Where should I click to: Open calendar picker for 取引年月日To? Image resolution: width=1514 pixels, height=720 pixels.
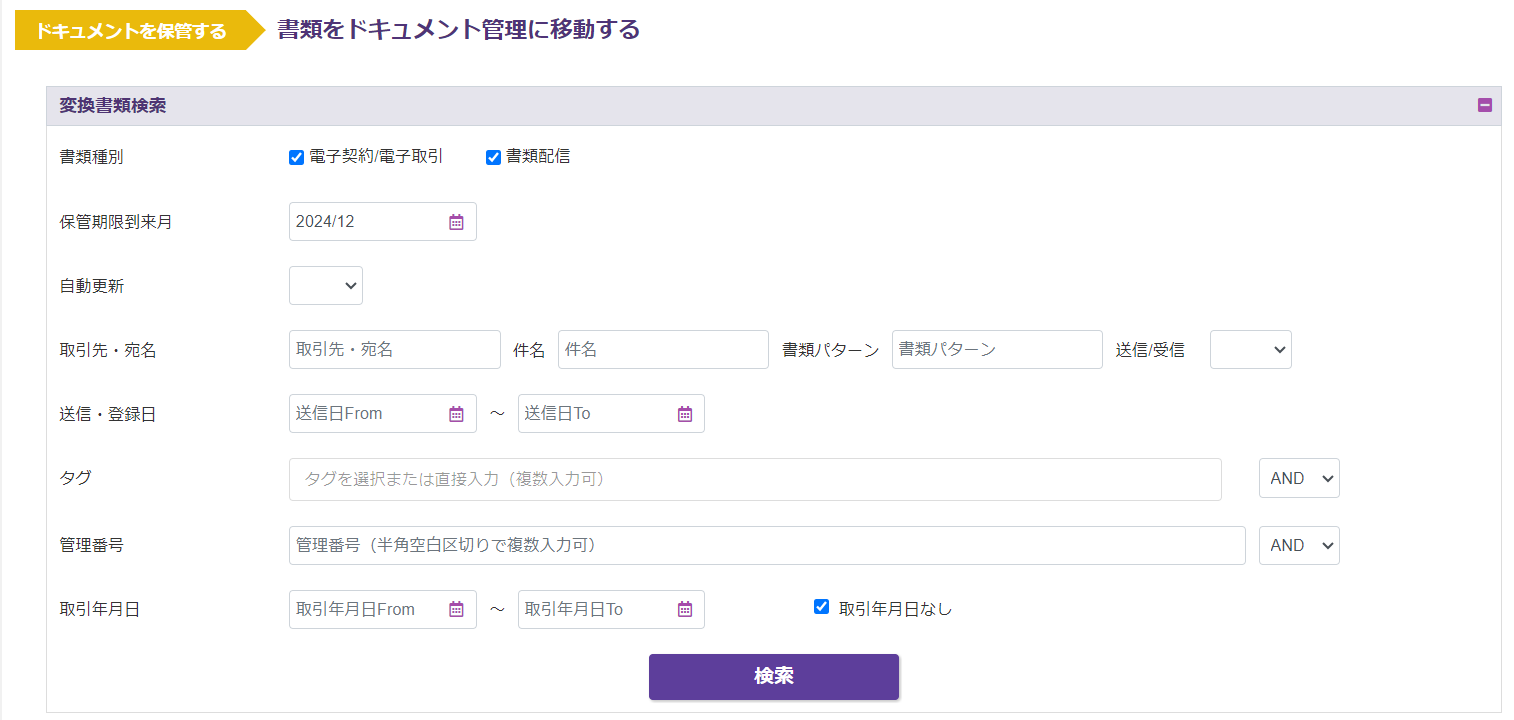(685, 609)
